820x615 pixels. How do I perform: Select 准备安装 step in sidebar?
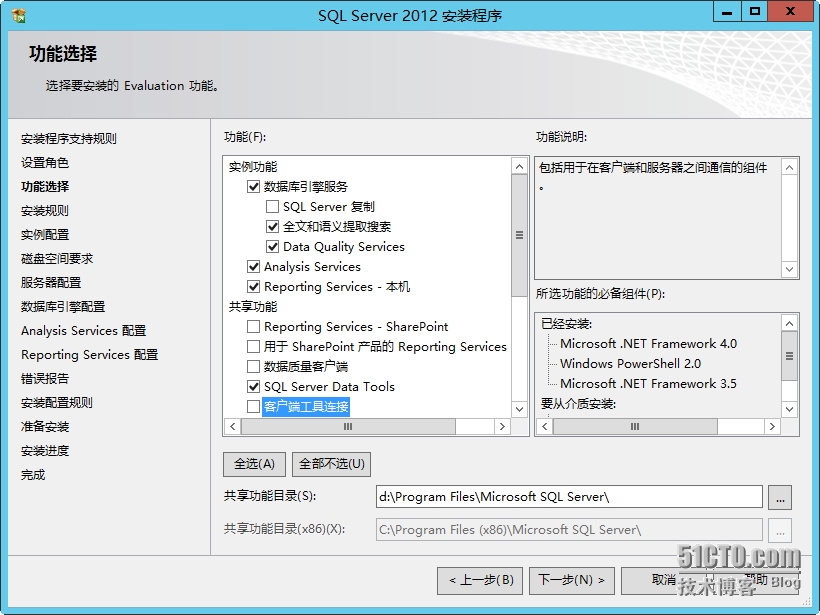click(x=44, y=427)
